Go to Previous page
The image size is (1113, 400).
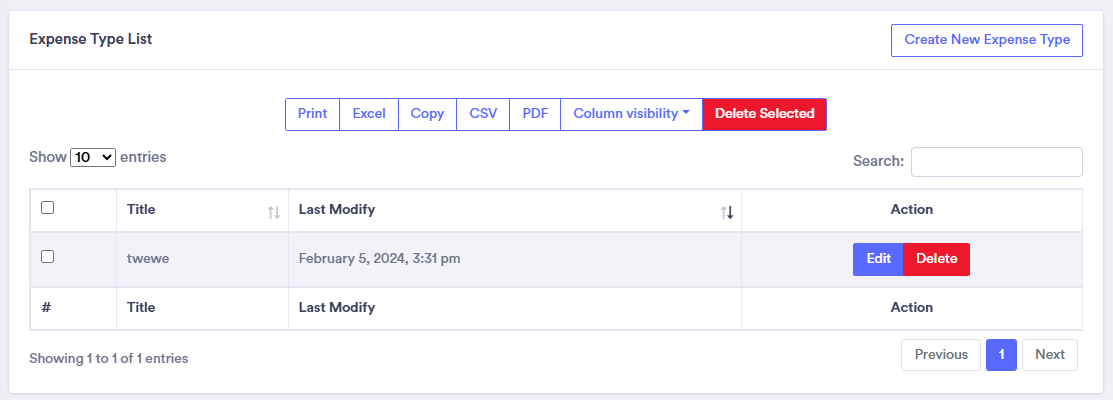(940, 355)
